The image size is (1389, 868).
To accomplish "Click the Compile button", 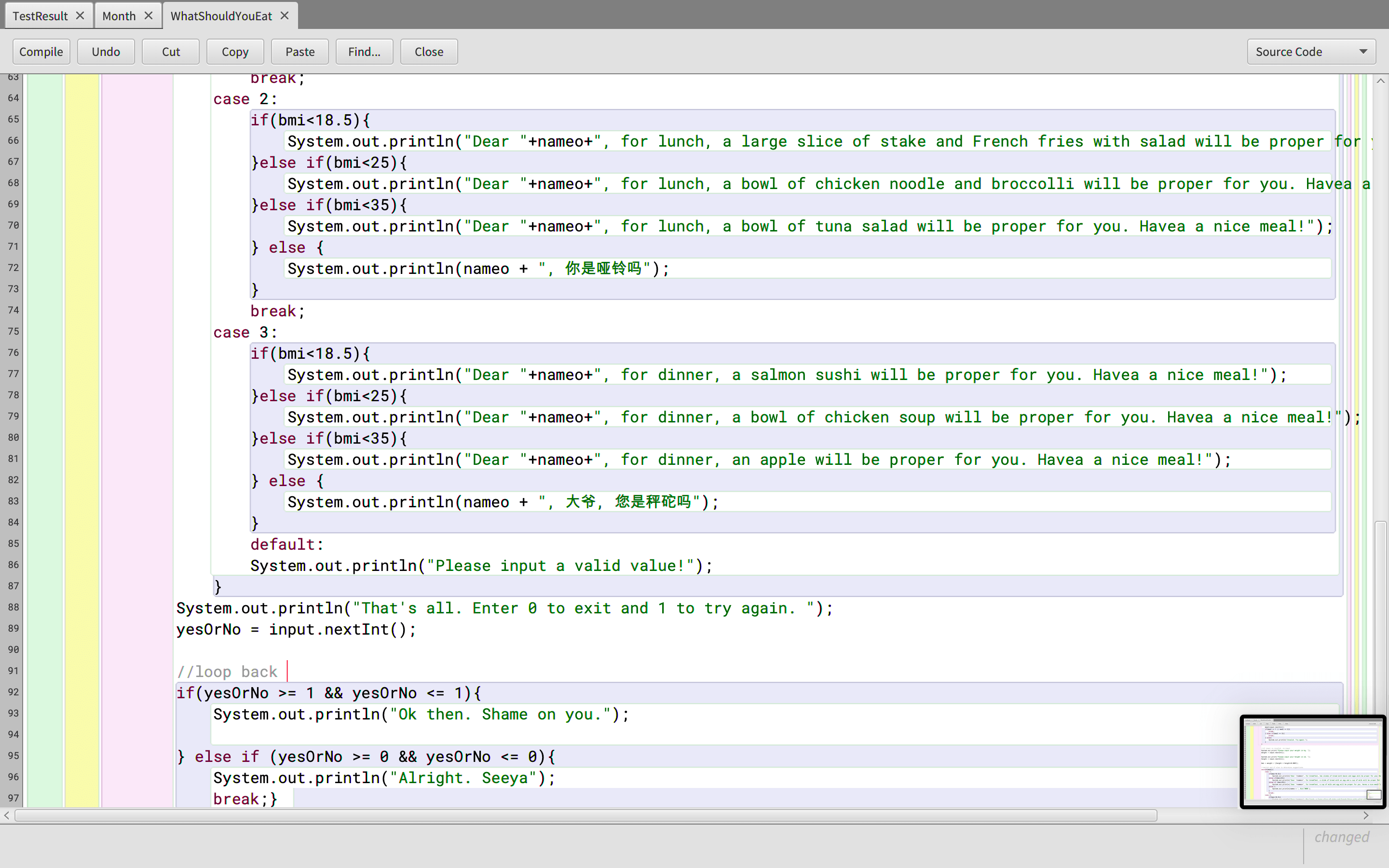I will tap(41, 52).
